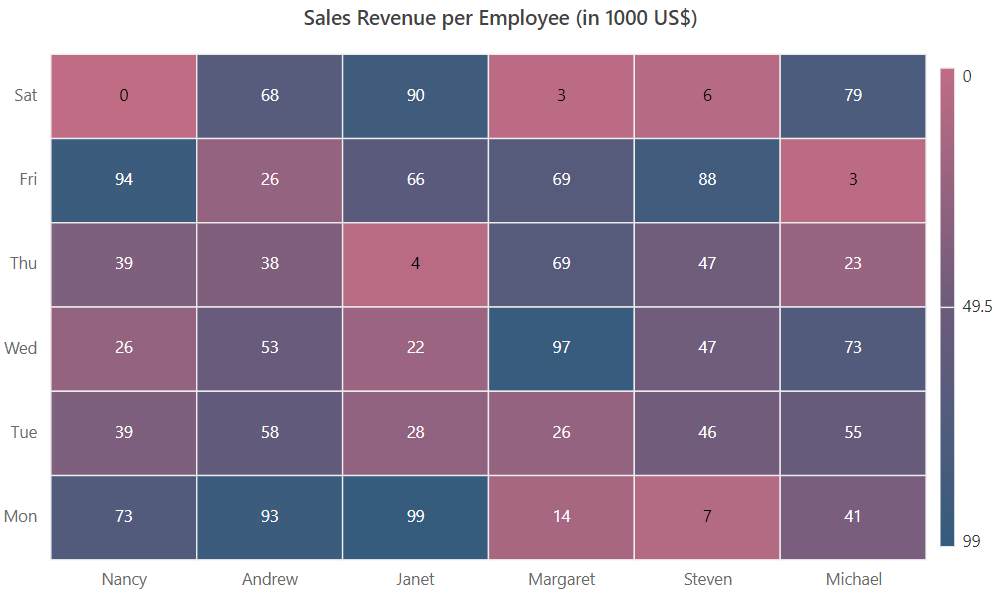The width and height of the screenshot is (1004, 598).
Task: Select the Janet Saturday cell showing 90
Action: pos(416,96)
